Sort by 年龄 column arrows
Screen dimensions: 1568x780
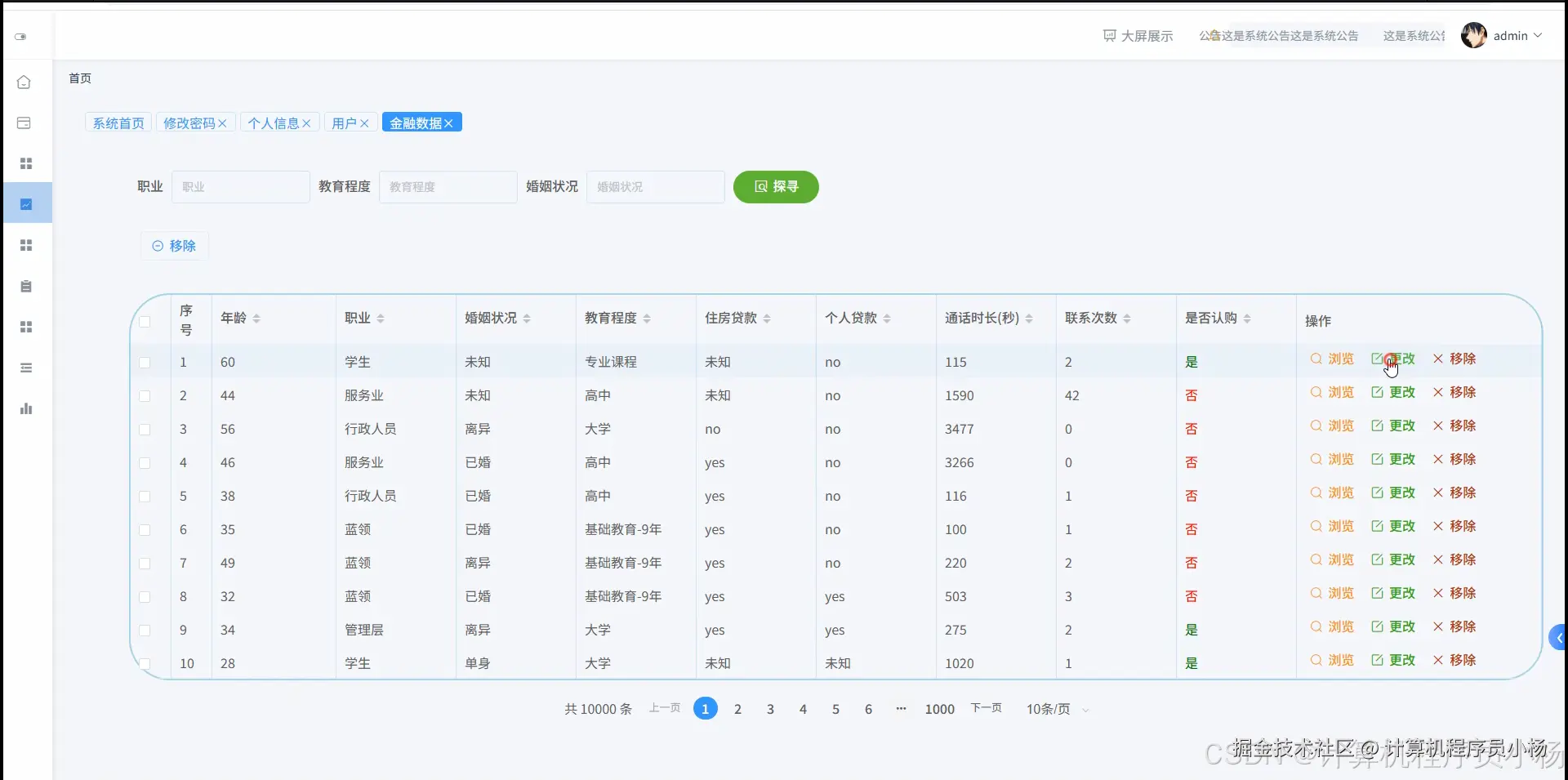[256, 319]
